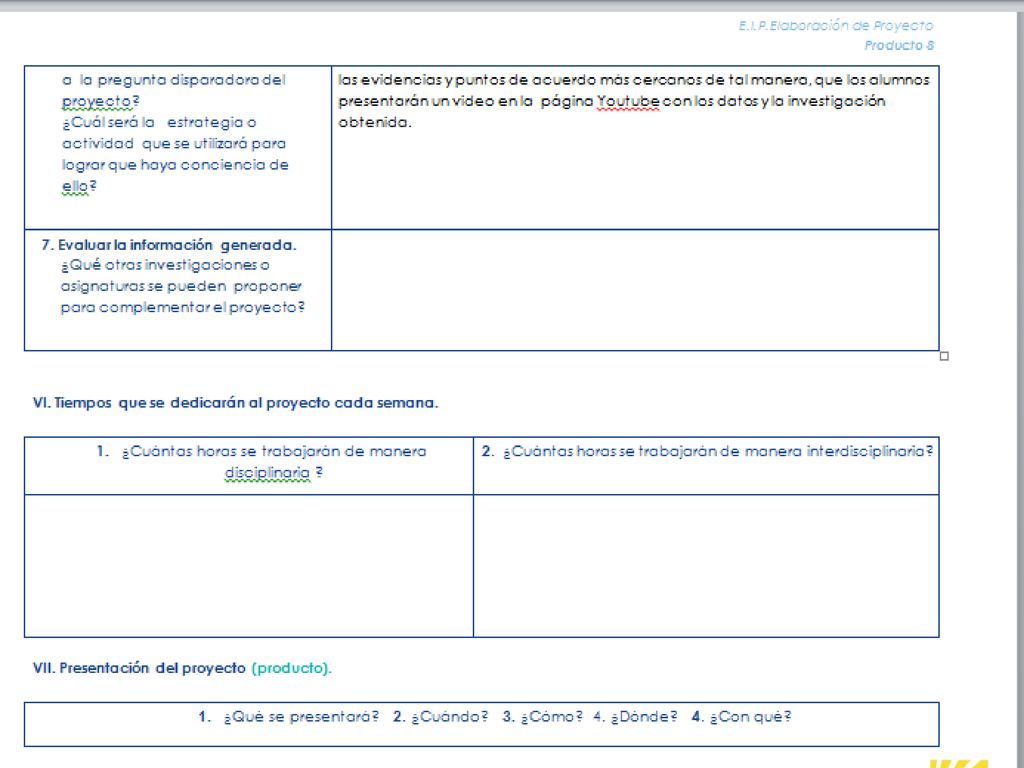1024x768 pixels.
Task: Click heading 'VII. Presentación del proyecto'
Action: click(139, 668)
